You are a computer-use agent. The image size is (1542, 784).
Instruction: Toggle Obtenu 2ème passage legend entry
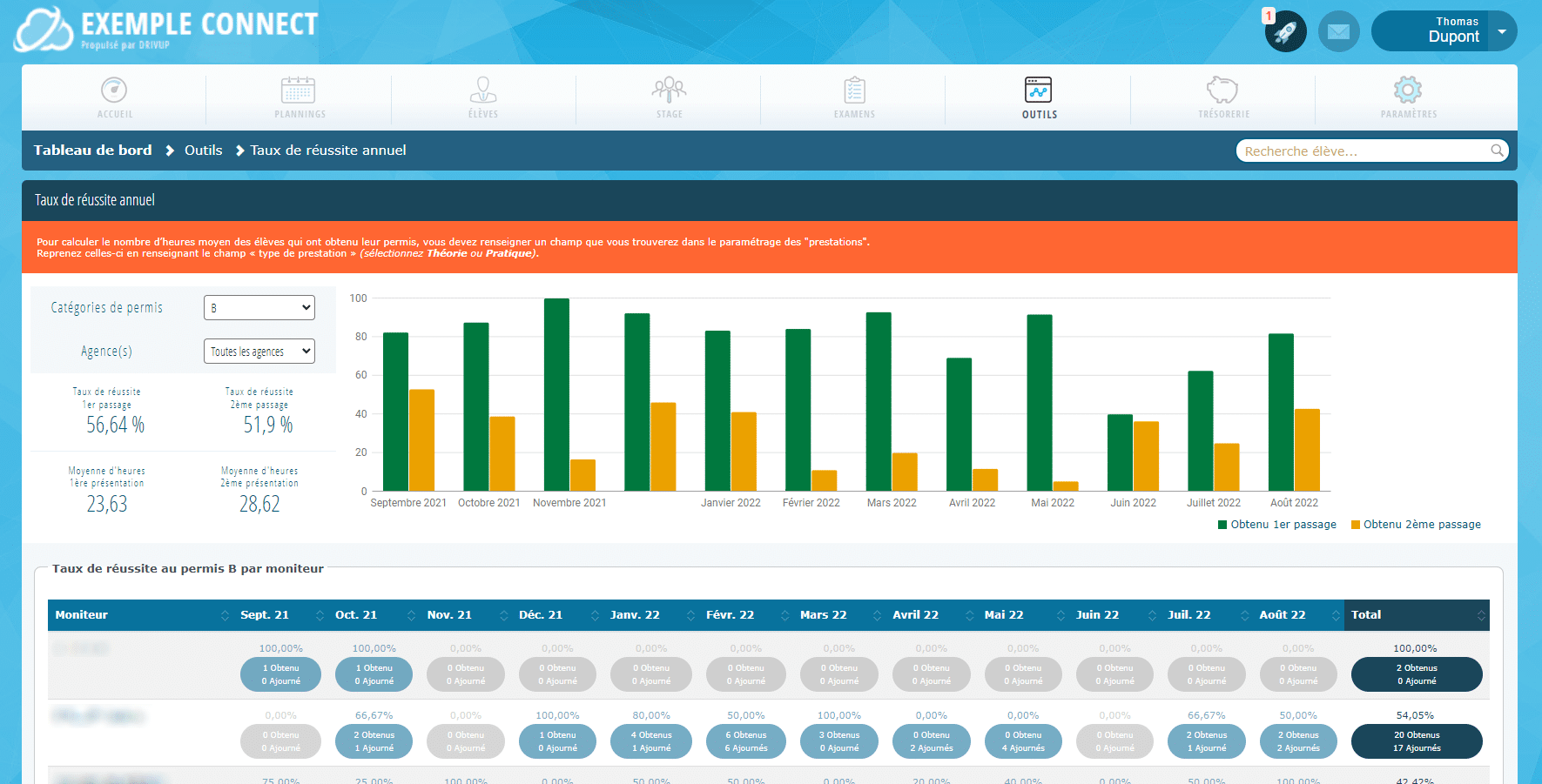click(1416, 525)
